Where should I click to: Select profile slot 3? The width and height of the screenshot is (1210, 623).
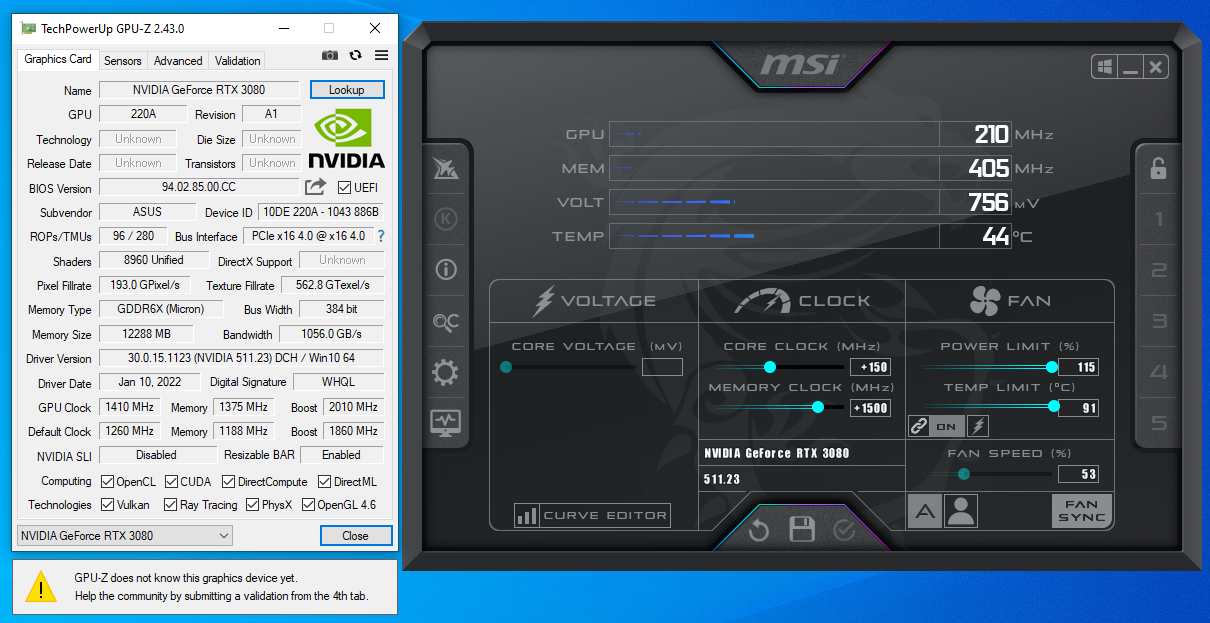1159,321
